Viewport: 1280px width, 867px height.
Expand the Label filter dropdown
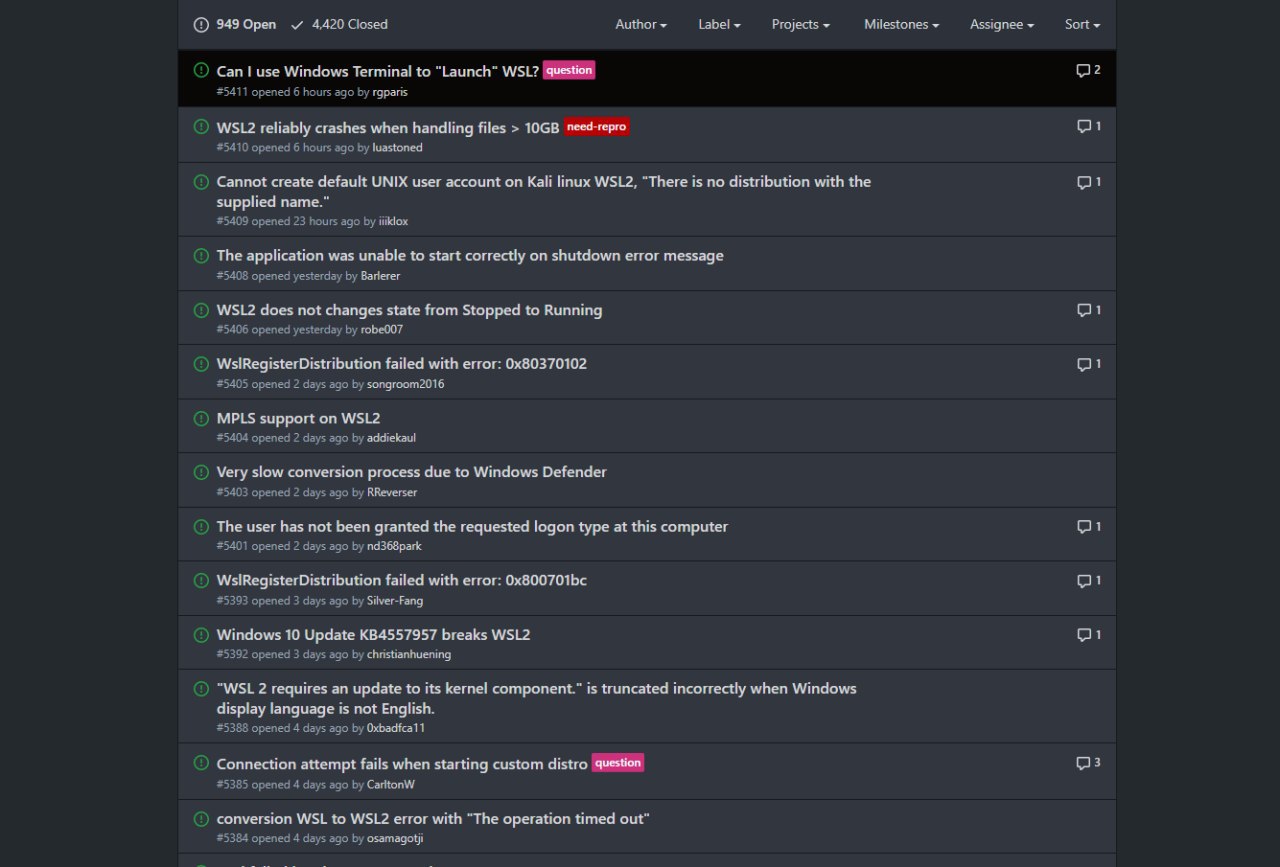719,24
